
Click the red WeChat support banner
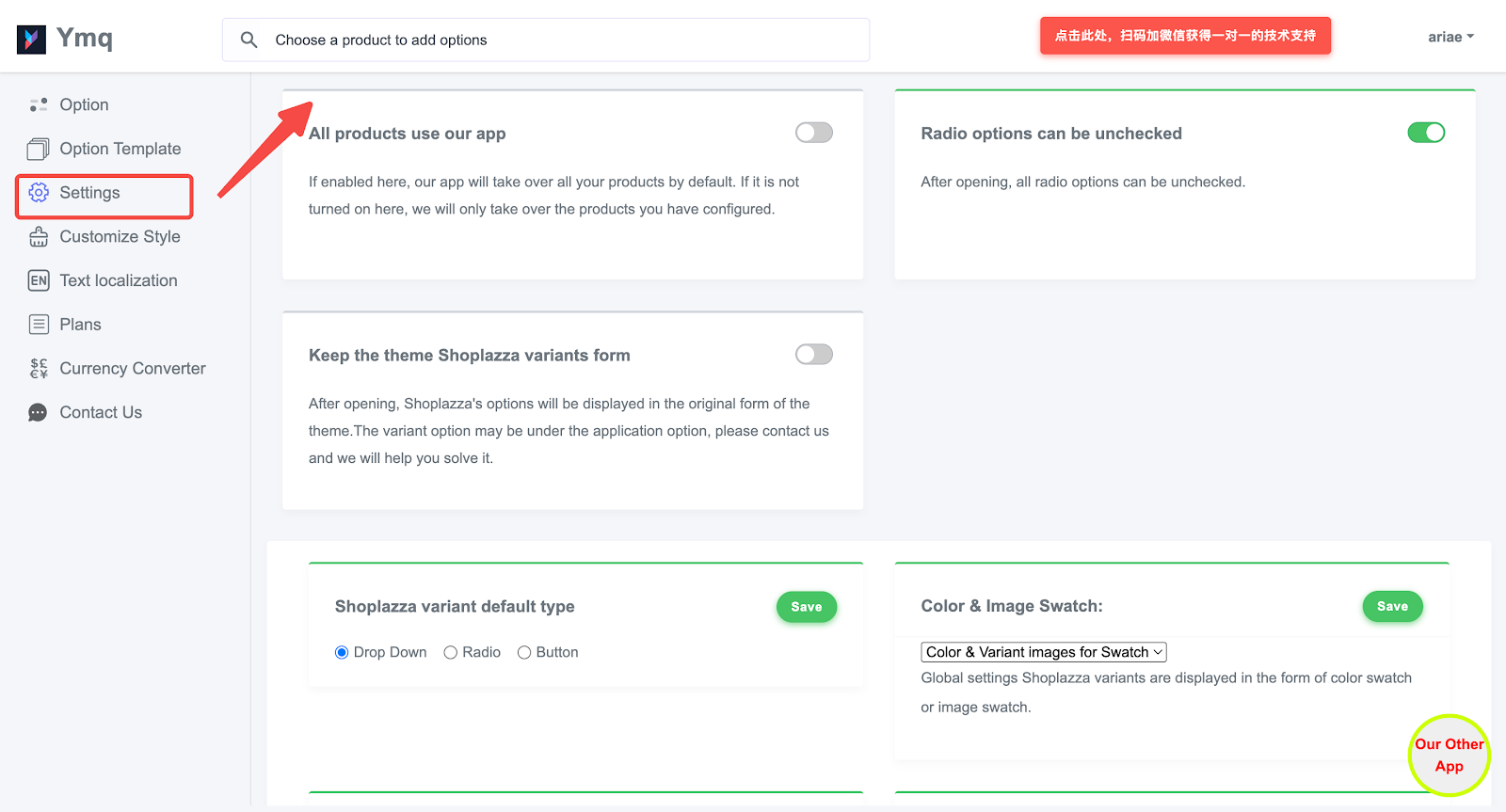click(x=1185, y=36)
